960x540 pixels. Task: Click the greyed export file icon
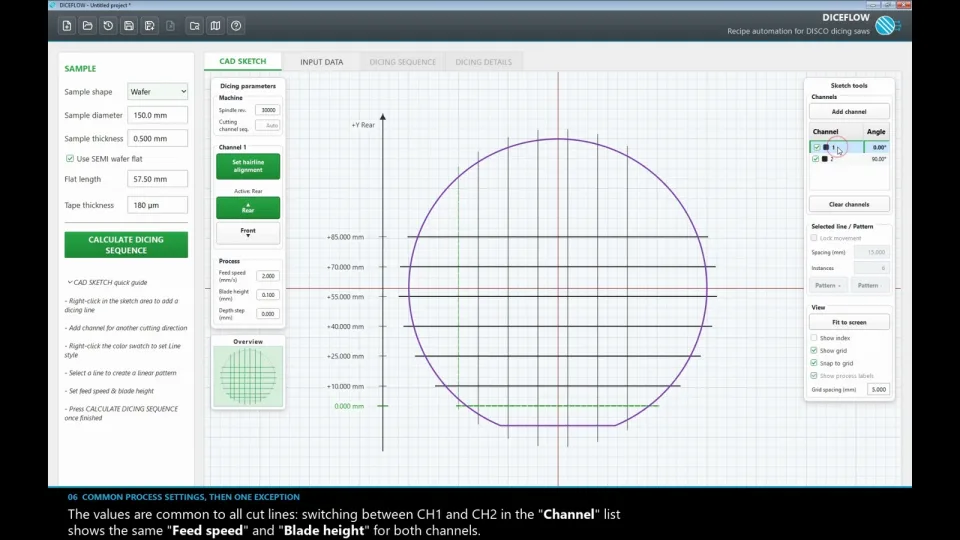(170, 26)
